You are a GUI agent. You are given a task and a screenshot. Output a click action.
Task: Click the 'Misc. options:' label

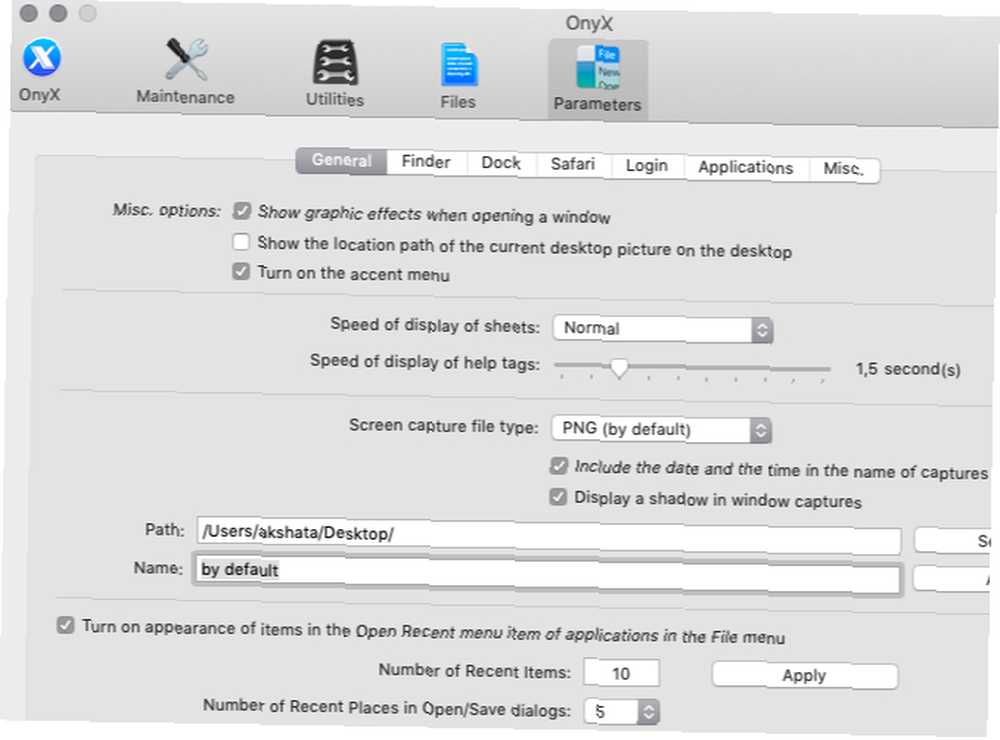click(x=166, y=210)
